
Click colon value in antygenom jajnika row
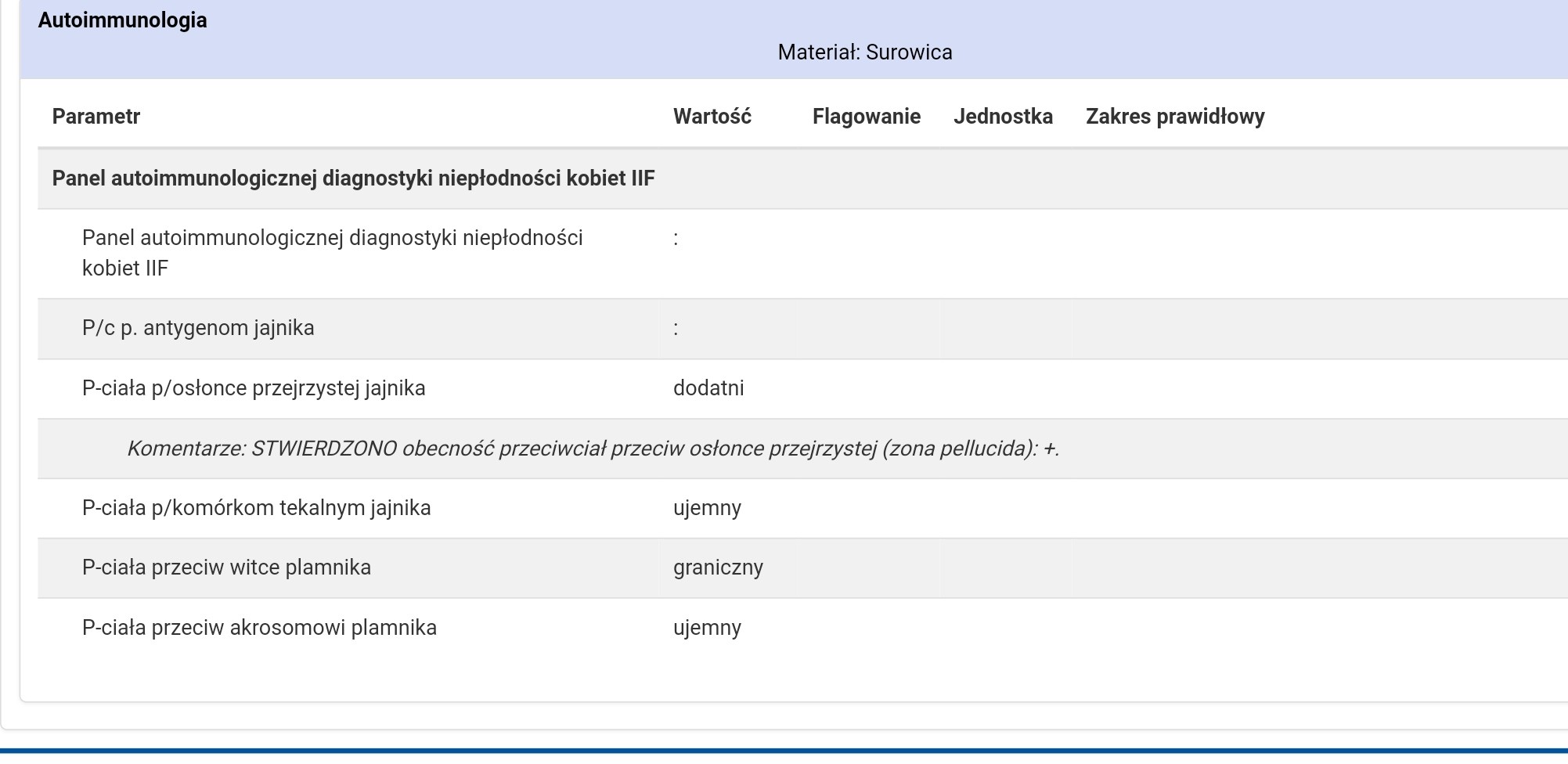(676, 328)
